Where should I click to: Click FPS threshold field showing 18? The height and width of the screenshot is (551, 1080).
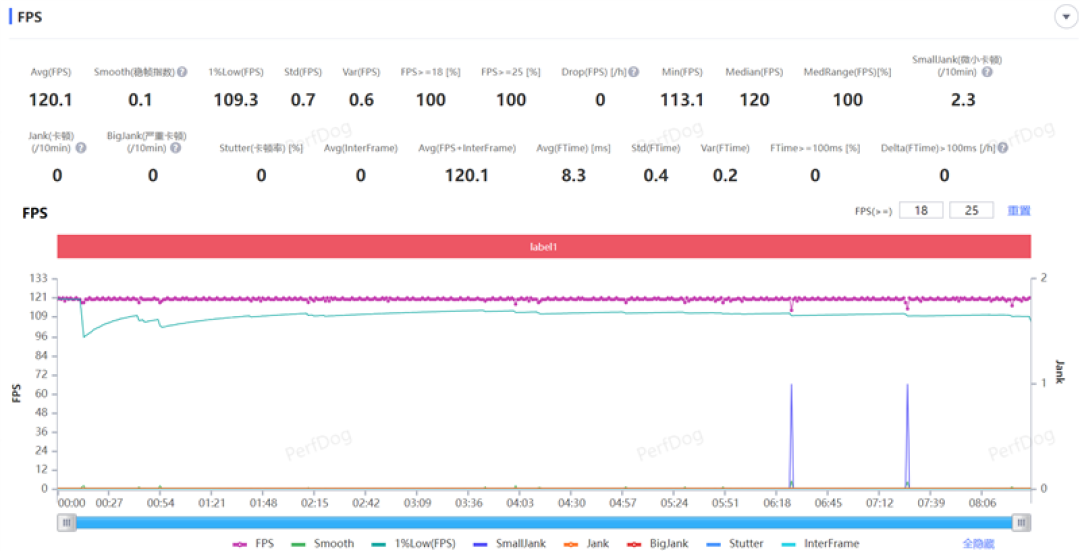(x=921, y=210)
